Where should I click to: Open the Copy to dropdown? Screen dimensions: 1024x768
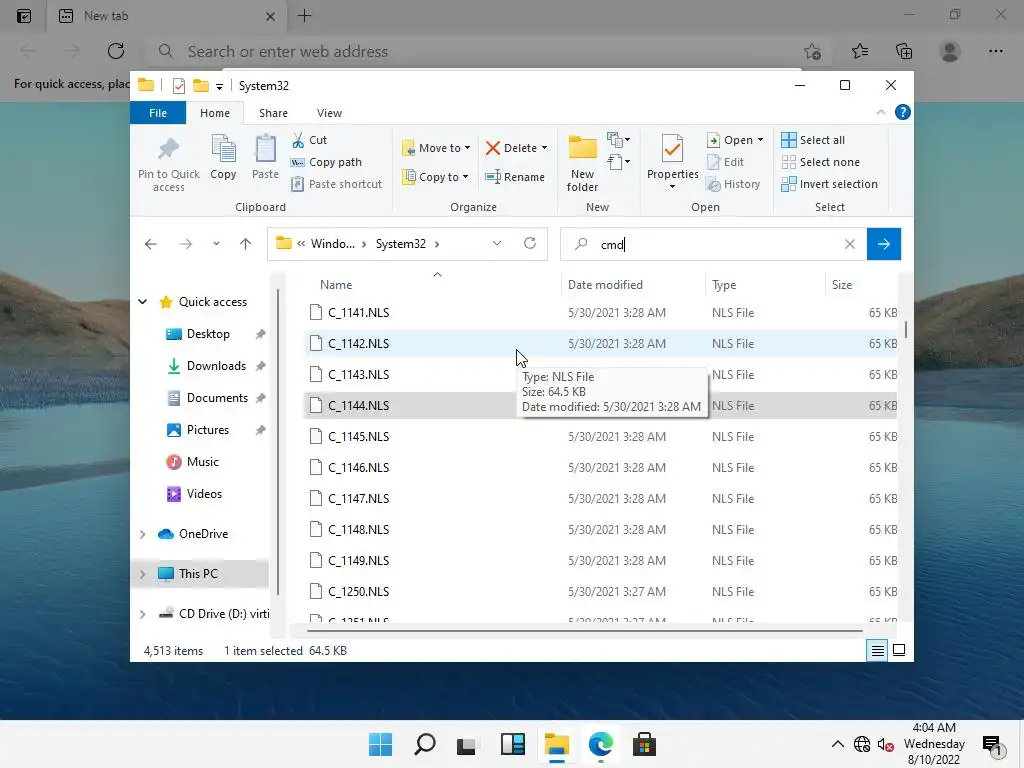pos(436,177)
